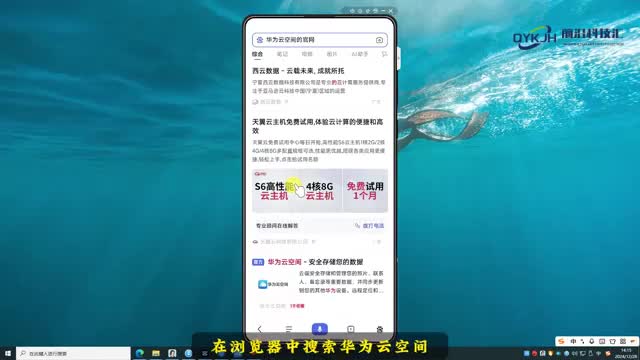The image size is (640, 360).
Task: Tap the blue voice search microphone button
Action: point(320,329)
